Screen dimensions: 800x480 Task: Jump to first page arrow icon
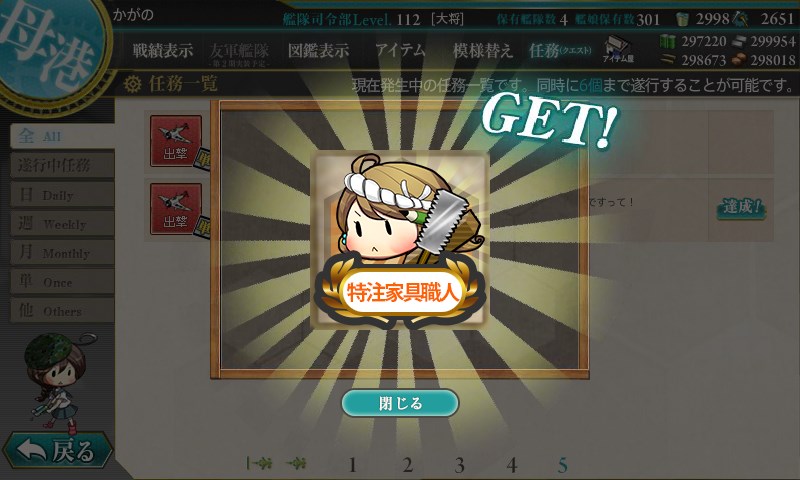[x=260, y=463]
